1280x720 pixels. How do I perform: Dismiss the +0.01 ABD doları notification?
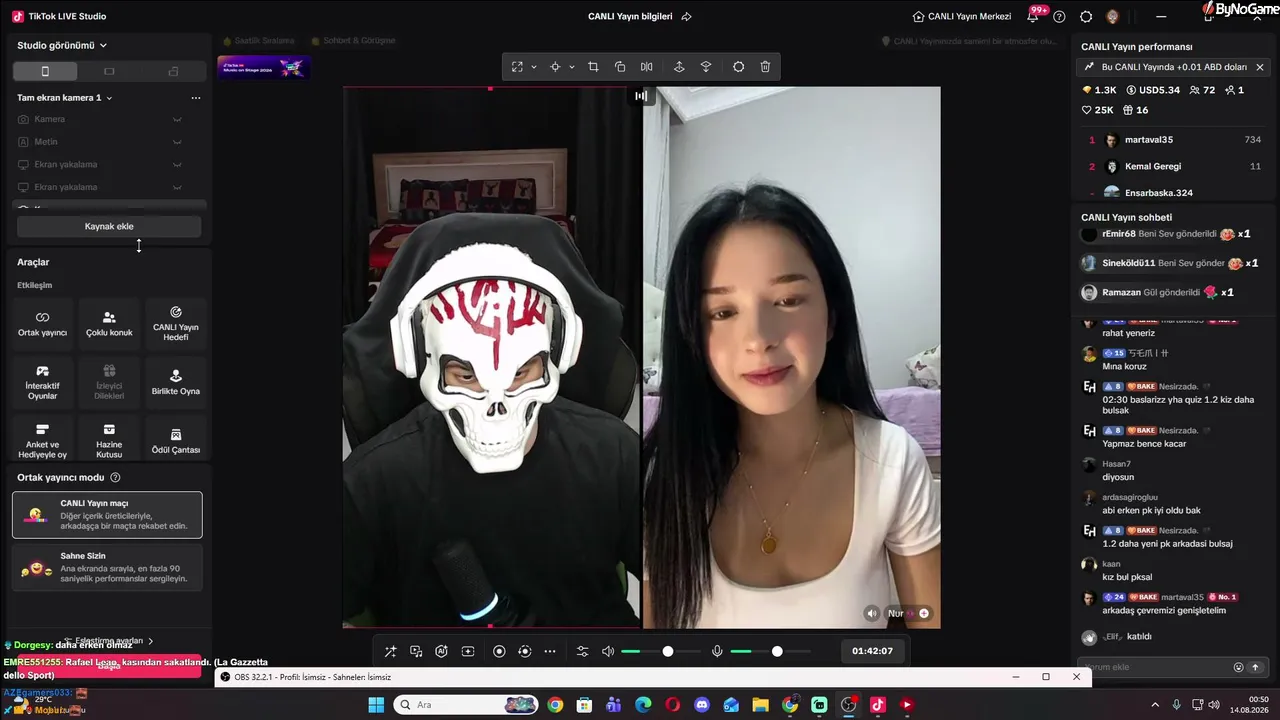click(x=1260, y=67)
